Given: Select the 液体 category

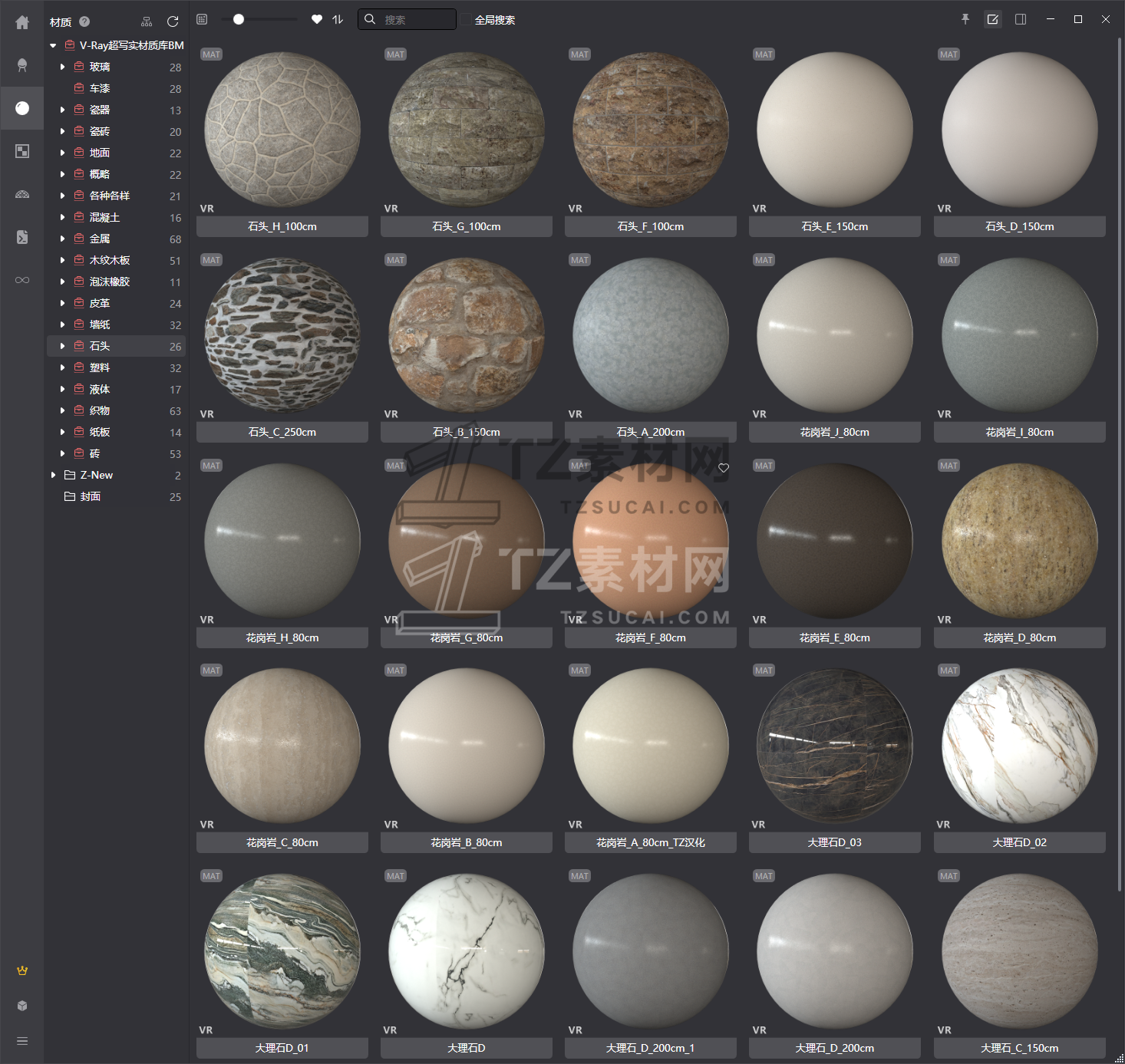Looking at the screenshot, I should (x=116, y=390).
